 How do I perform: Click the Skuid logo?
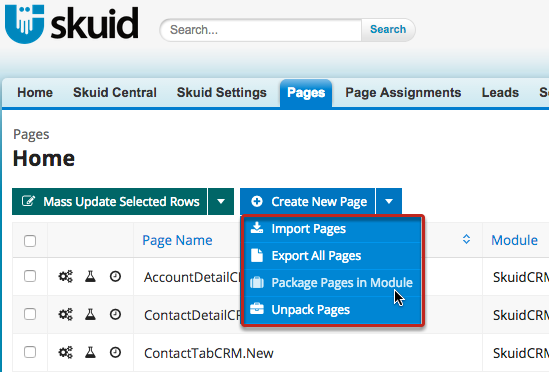pos(72,24)
